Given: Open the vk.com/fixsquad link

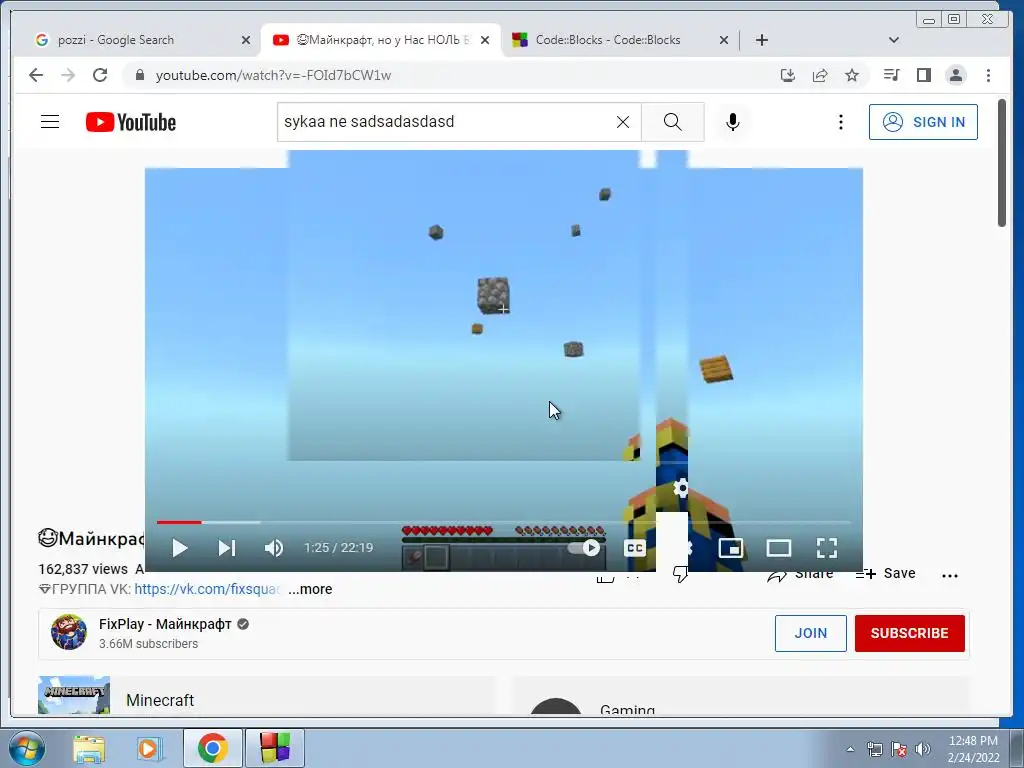Looking at the screenshot, I should point(207,589).
